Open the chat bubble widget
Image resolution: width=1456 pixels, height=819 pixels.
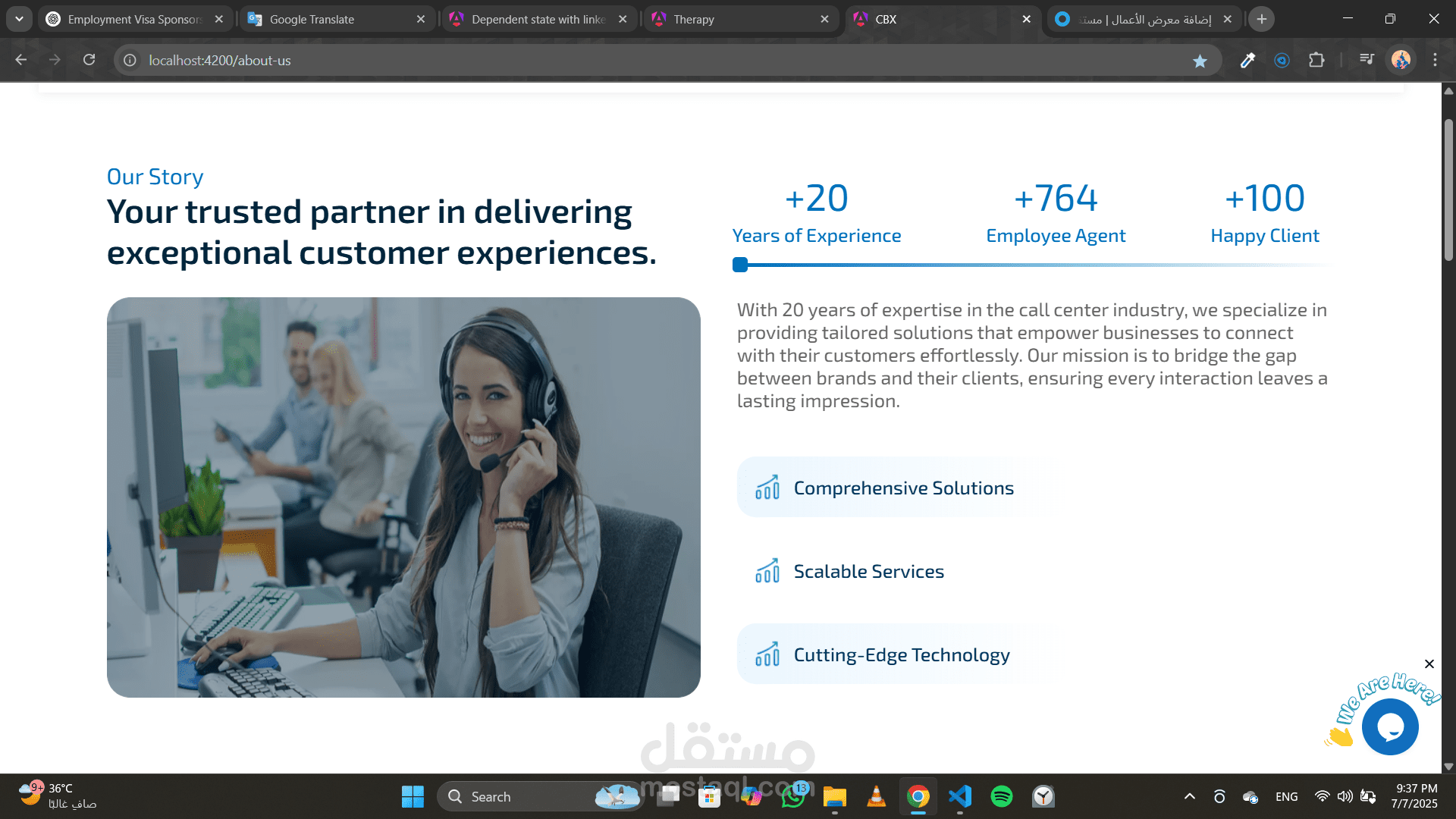click(x=1390, y=726)
